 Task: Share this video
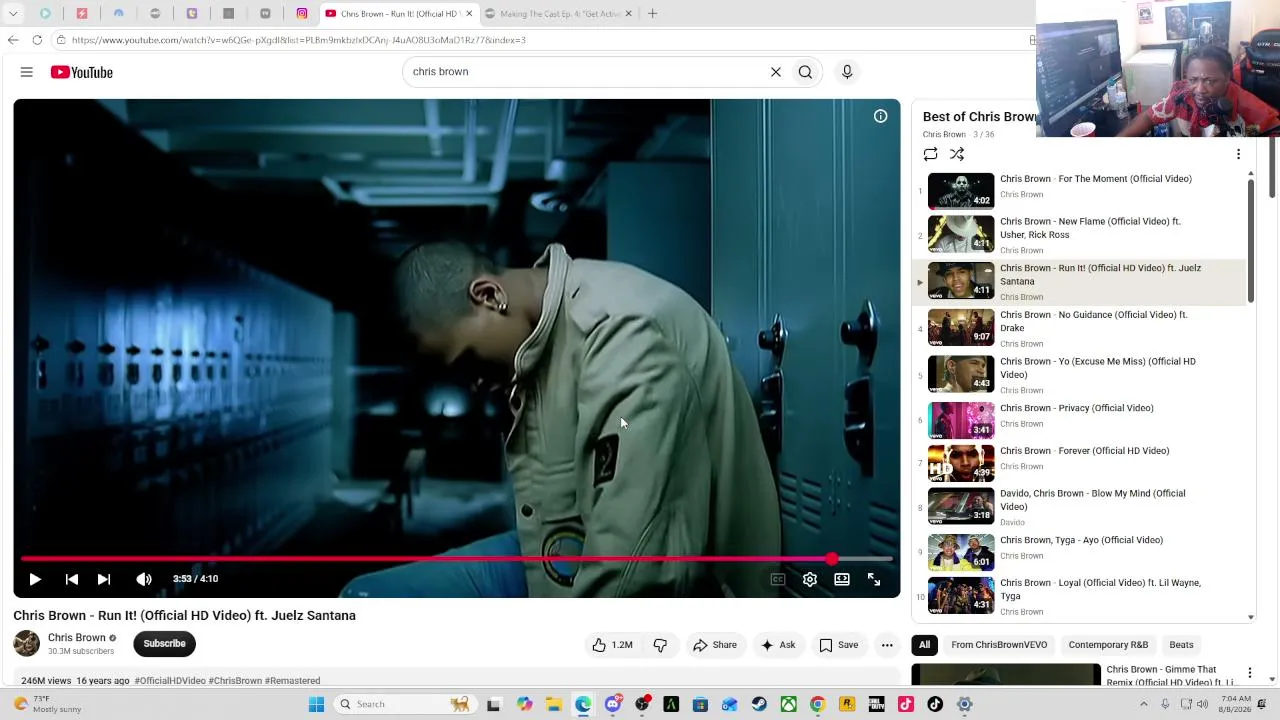[715, 645]
